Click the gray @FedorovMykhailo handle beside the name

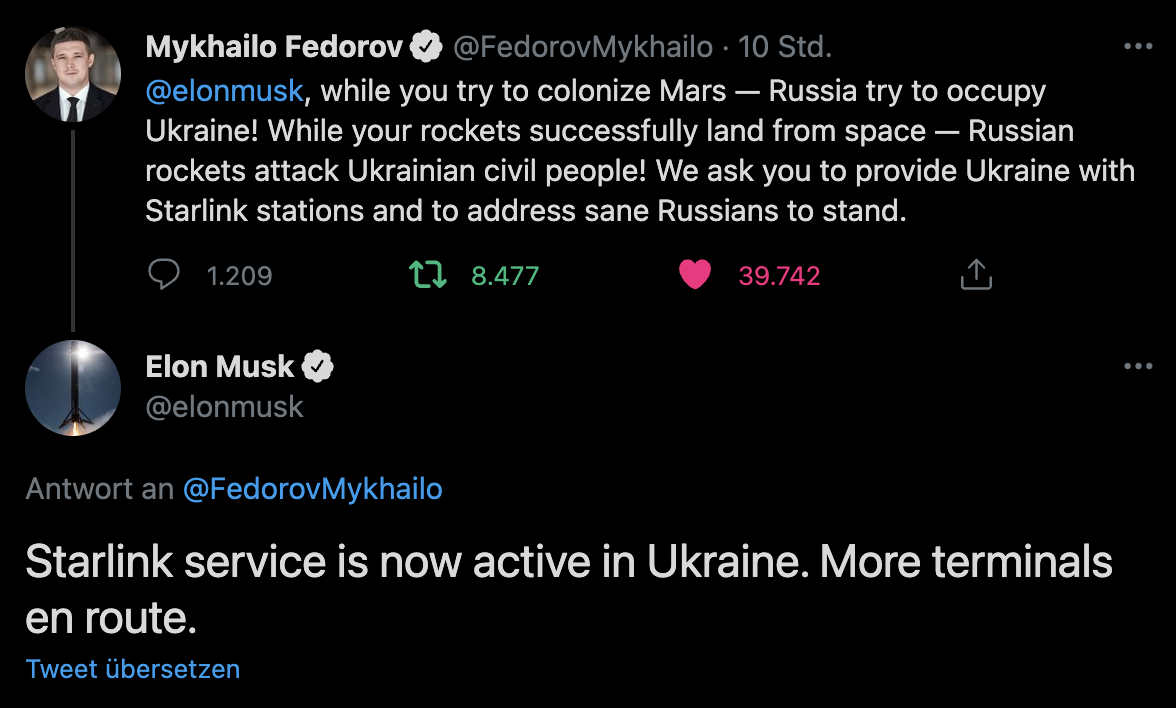tap(583, 46)
